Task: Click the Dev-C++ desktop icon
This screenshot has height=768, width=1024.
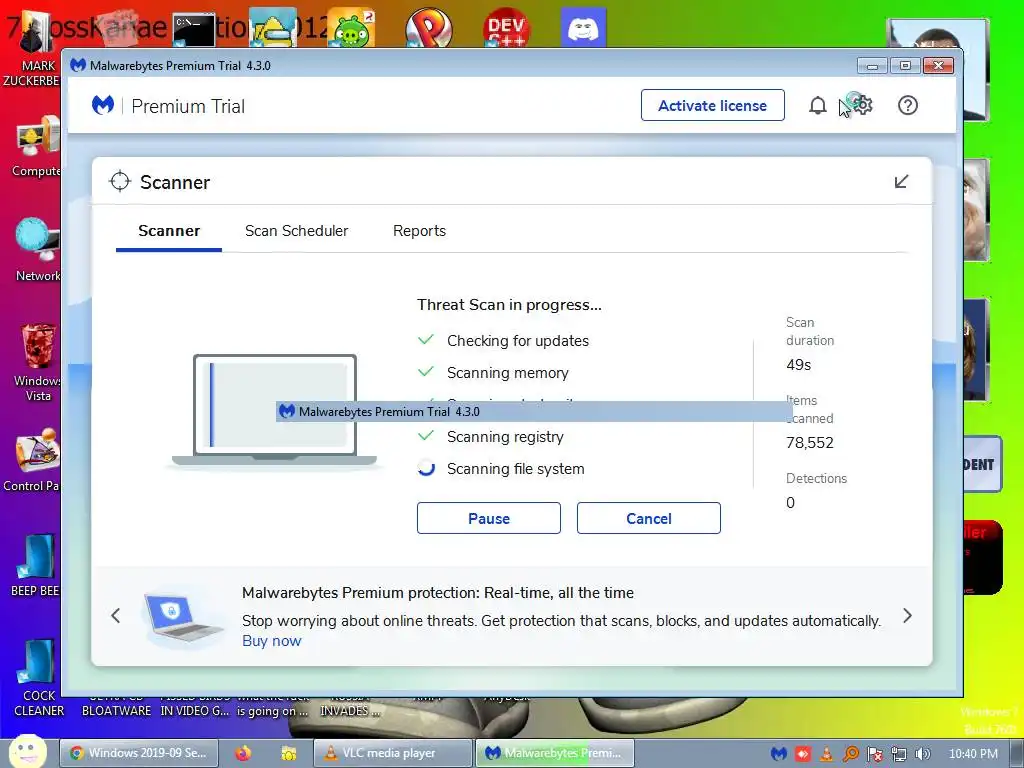Action: pos(506,27)
